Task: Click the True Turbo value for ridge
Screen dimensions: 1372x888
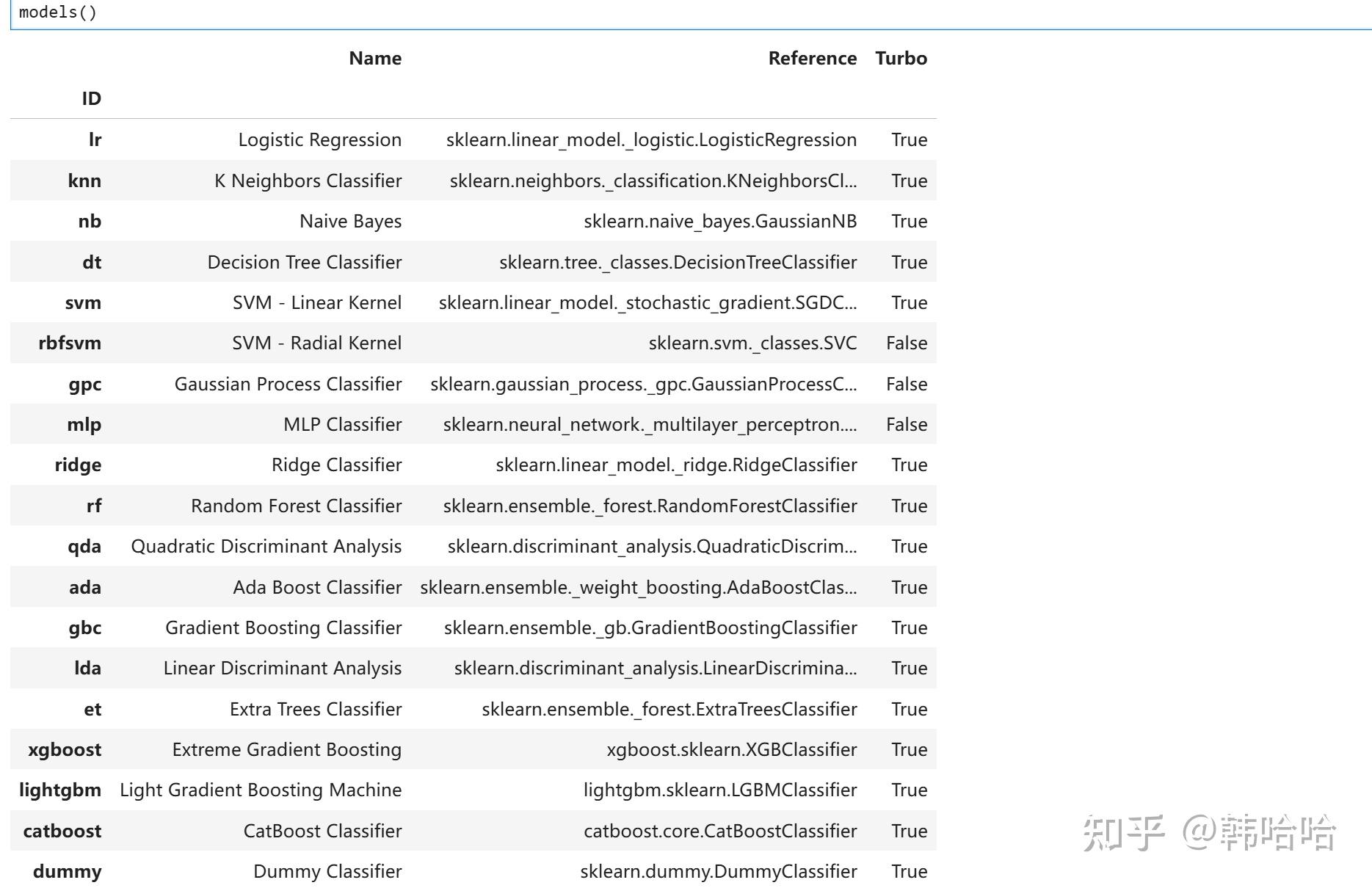Action: (x=909, y=465)
